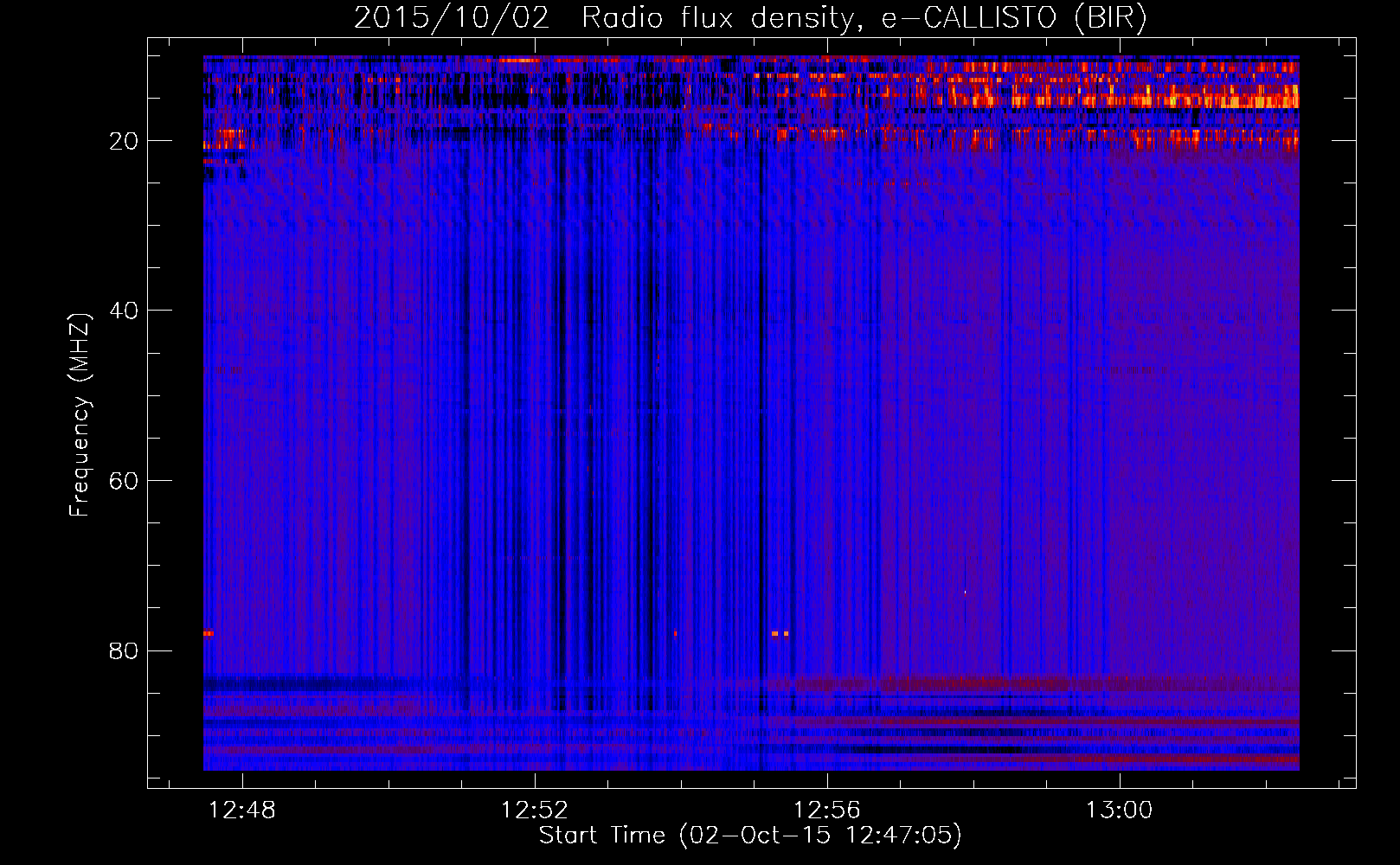Click the 12:48 time tick label
The height and width of the screenshot is (865, 1400).
(242, 811)
